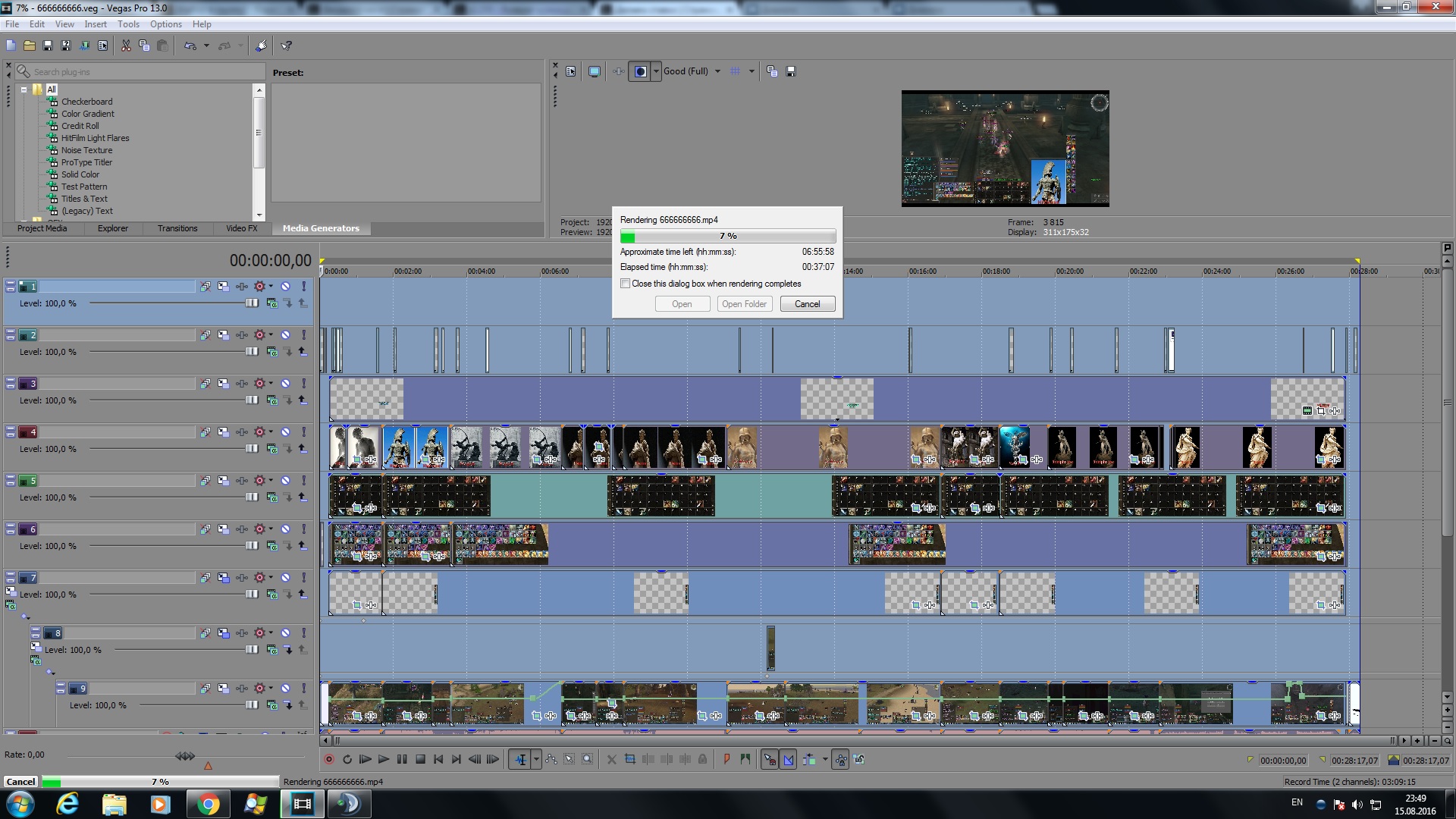The height and width of the screenshot is (819, 1456).
Task: Click the track 5 Level slider handle
Action: tap(252, 497)
